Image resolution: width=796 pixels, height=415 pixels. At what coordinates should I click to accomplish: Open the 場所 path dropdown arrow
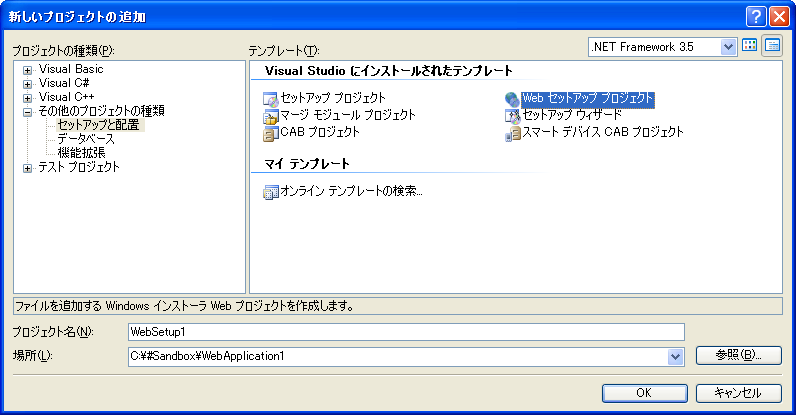point(675,357)
